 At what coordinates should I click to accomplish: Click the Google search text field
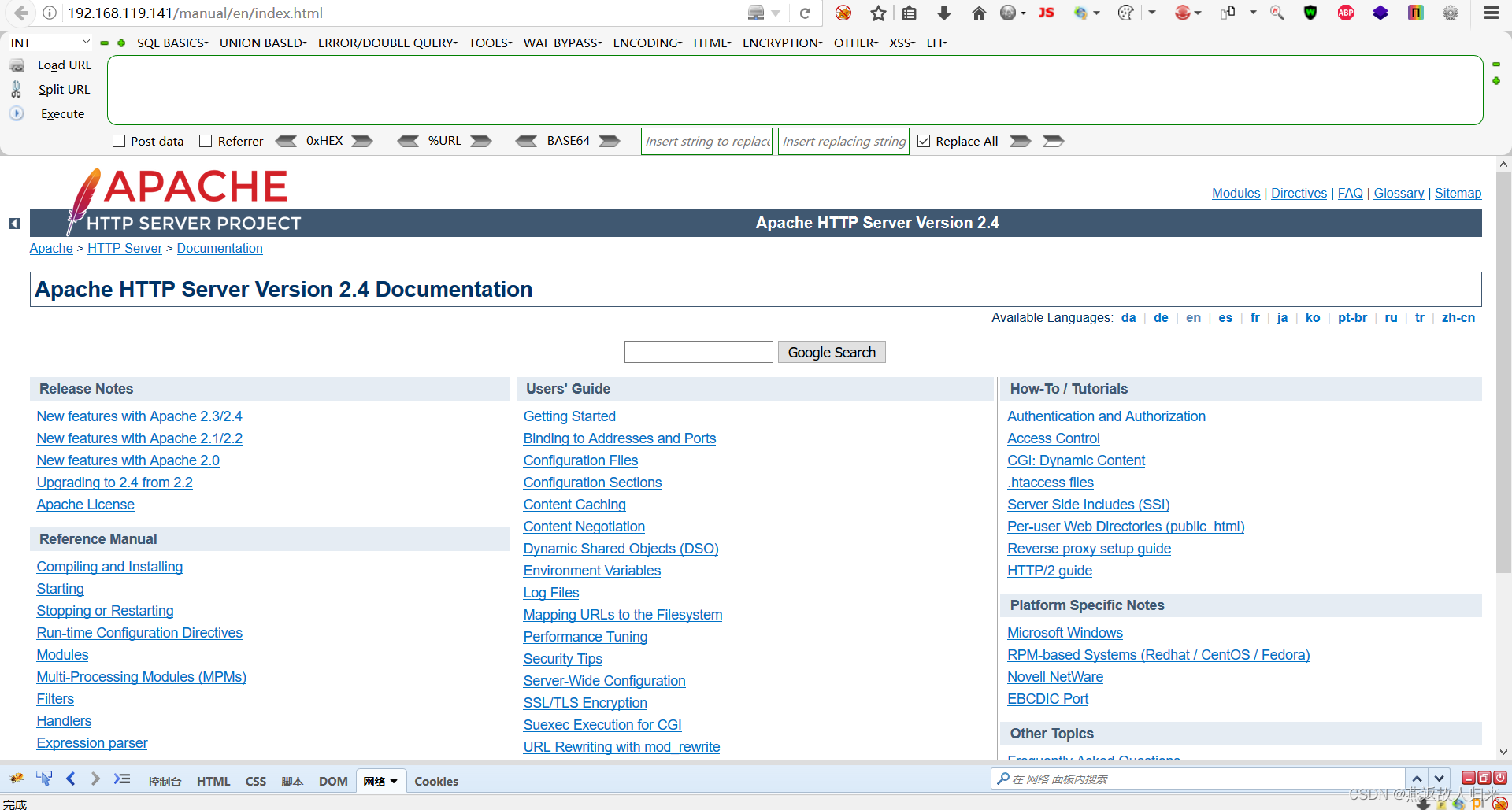pyautogui.click(x=699, y=352)
